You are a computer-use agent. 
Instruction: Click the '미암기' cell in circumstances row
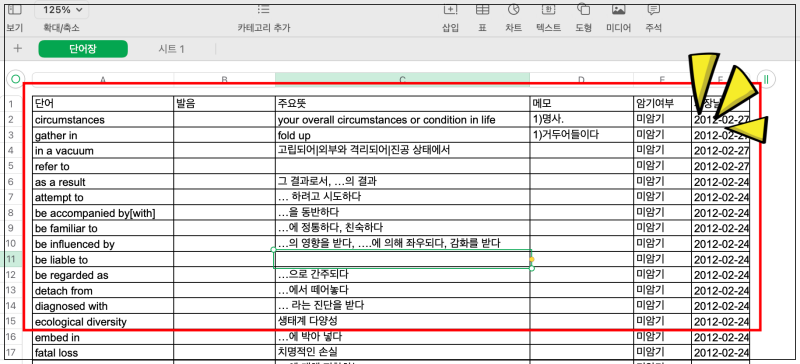[x=663, y=119]
